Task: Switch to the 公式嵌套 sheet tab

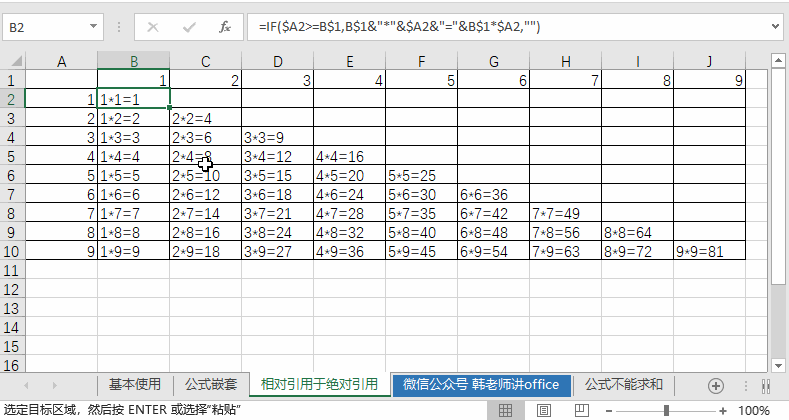Action: tap(211, 384)
